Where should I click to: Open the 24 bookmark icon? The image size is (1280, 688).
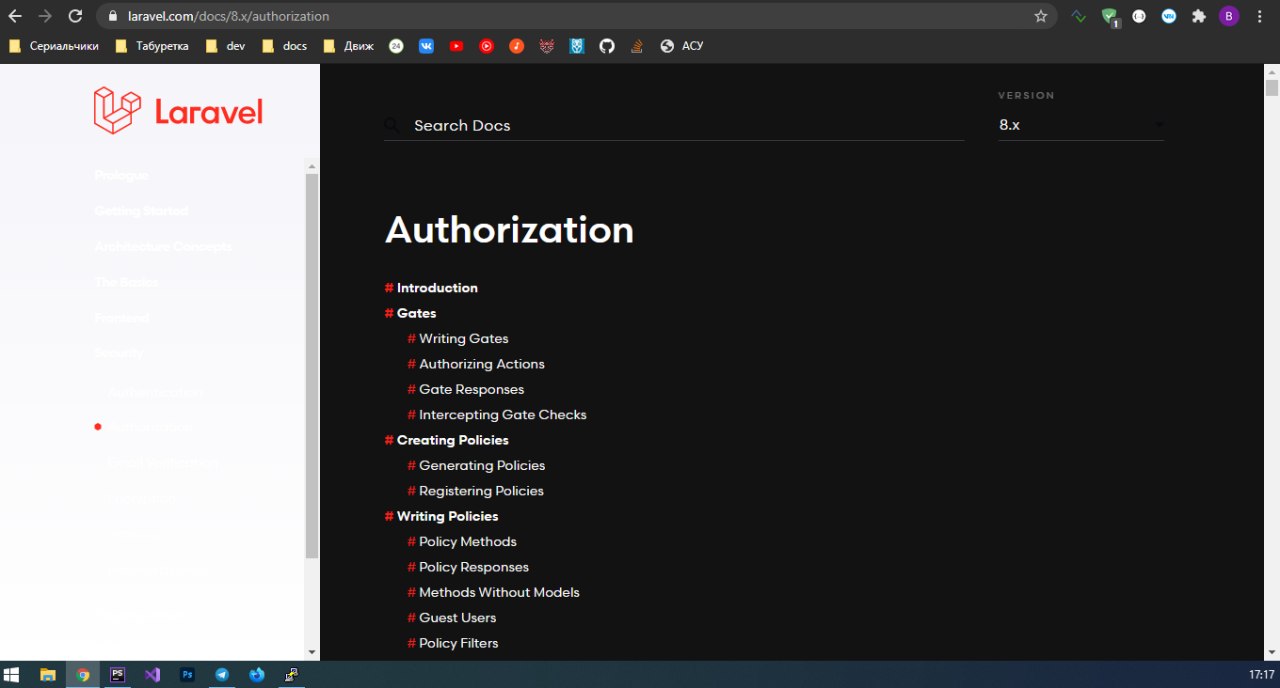tap(396, 46)
